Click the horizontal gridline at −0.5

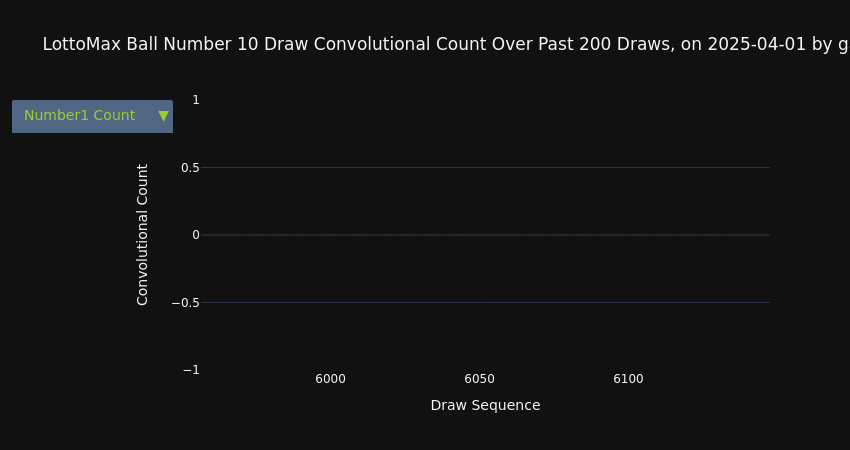tap(485, 303)
